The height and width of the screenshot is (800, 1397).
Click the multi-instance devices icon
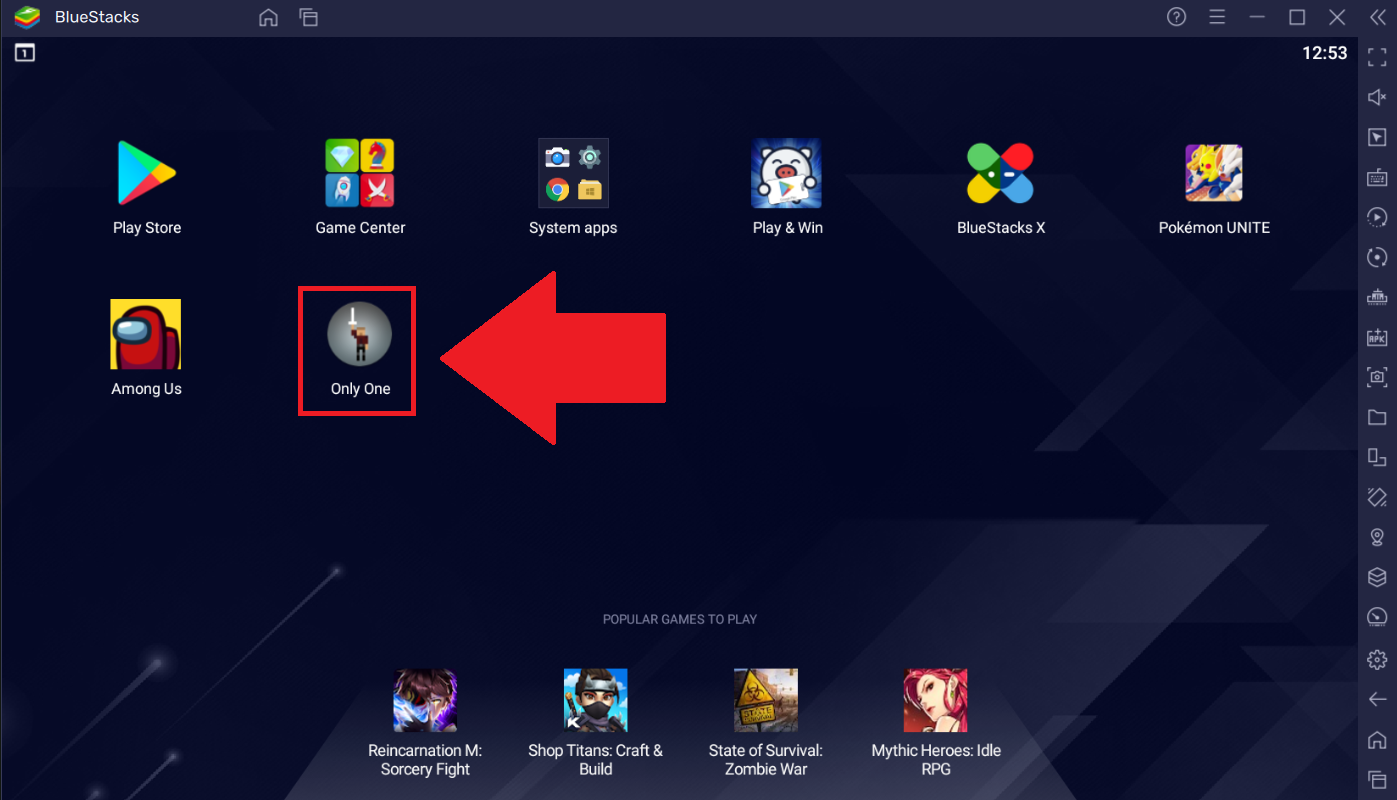point(1377,457)
